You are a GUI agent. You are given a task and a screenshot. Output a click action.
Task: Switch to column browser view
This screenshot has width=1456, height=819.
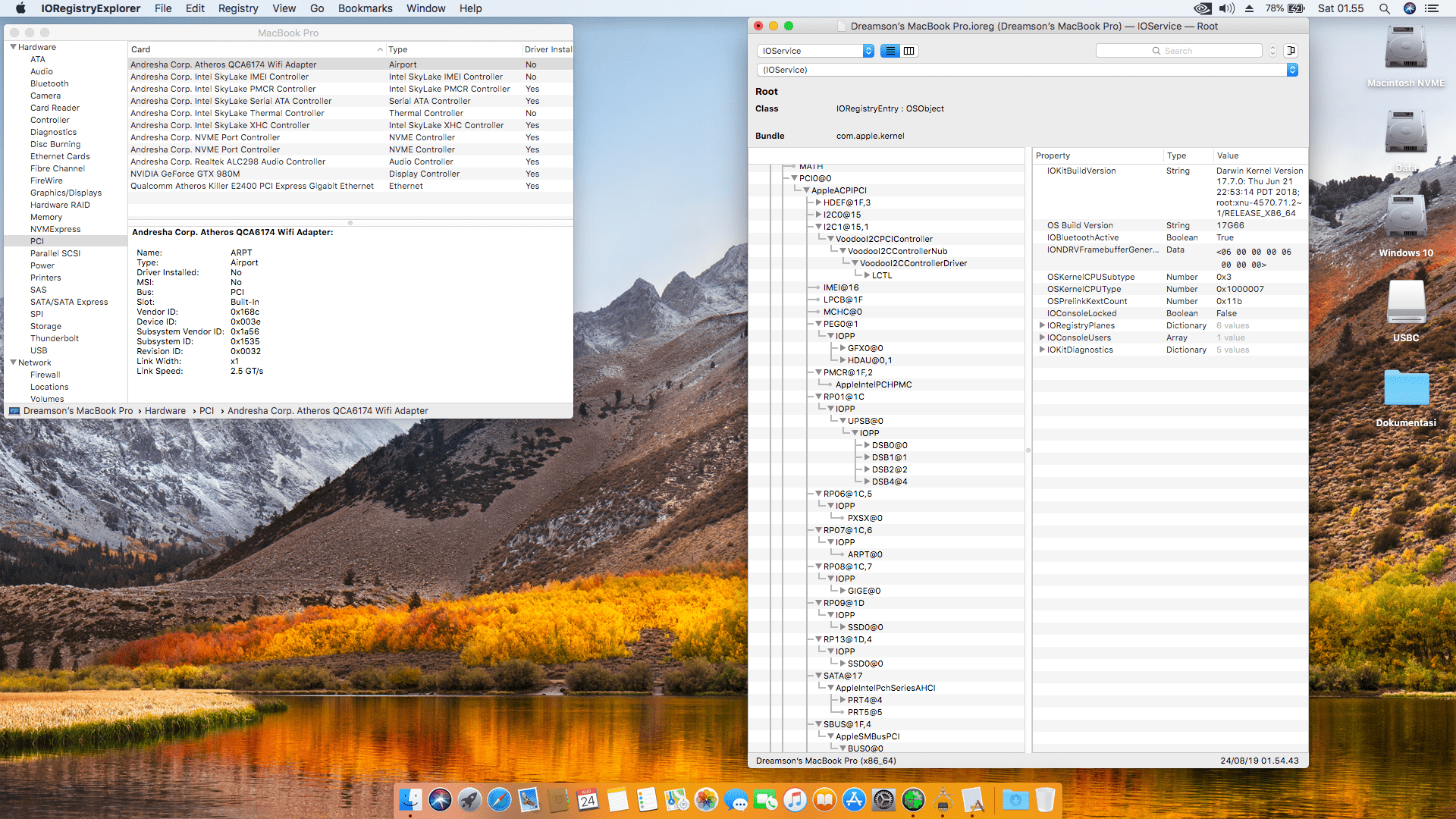click(x=909, y=51)
